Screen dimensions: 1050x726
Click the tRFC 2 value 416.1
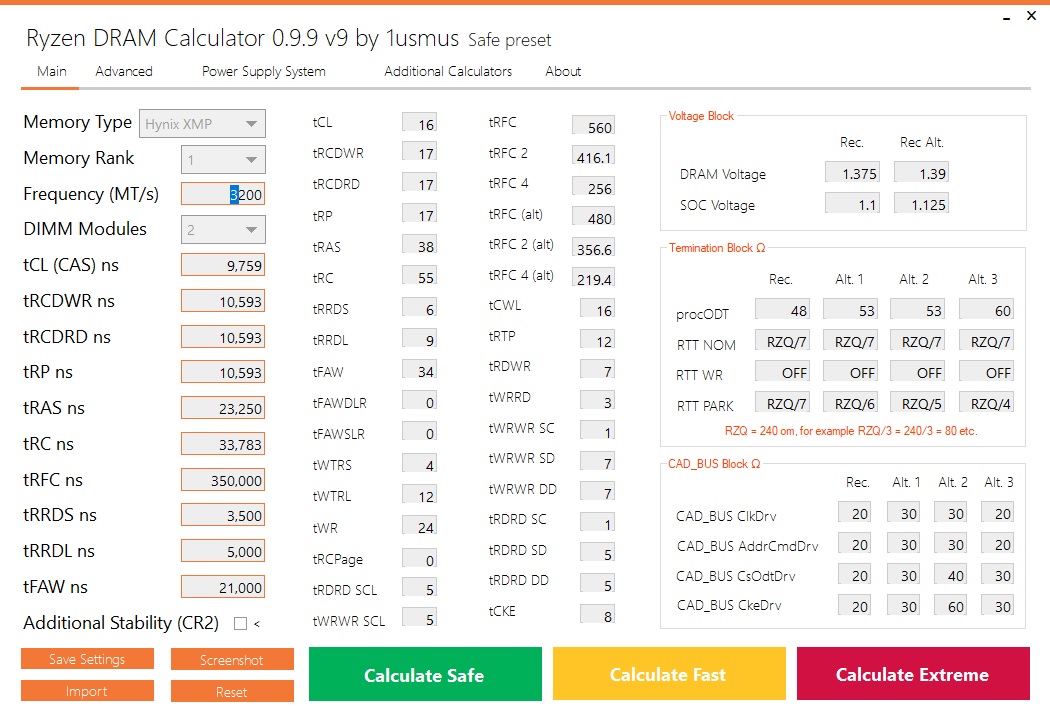pyautogui.click(x=593, y=157)
